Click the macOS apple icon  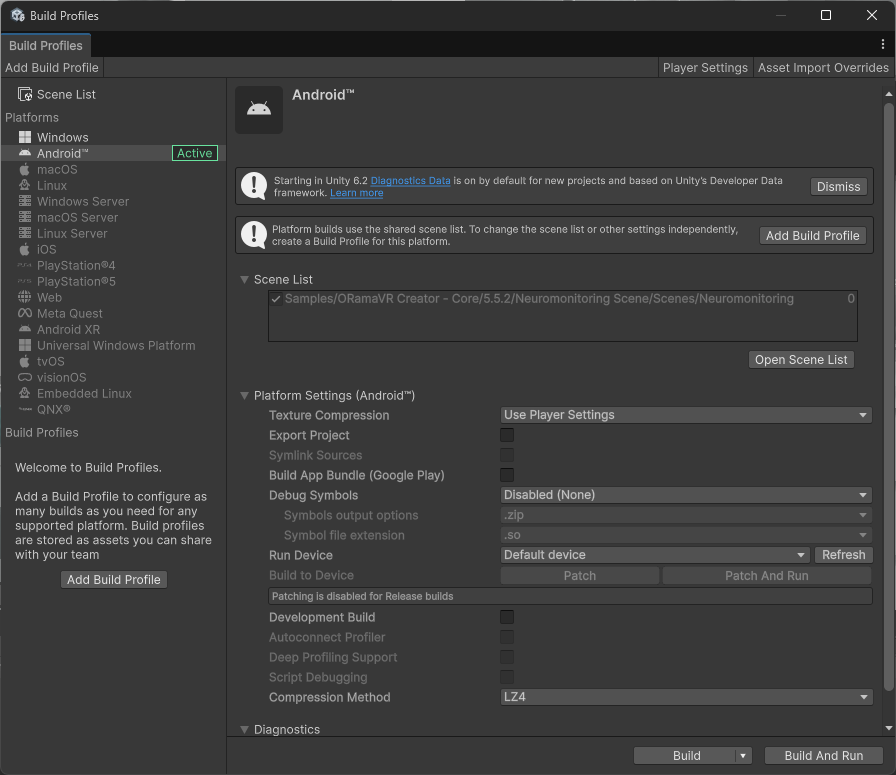(x=25, y=169)
